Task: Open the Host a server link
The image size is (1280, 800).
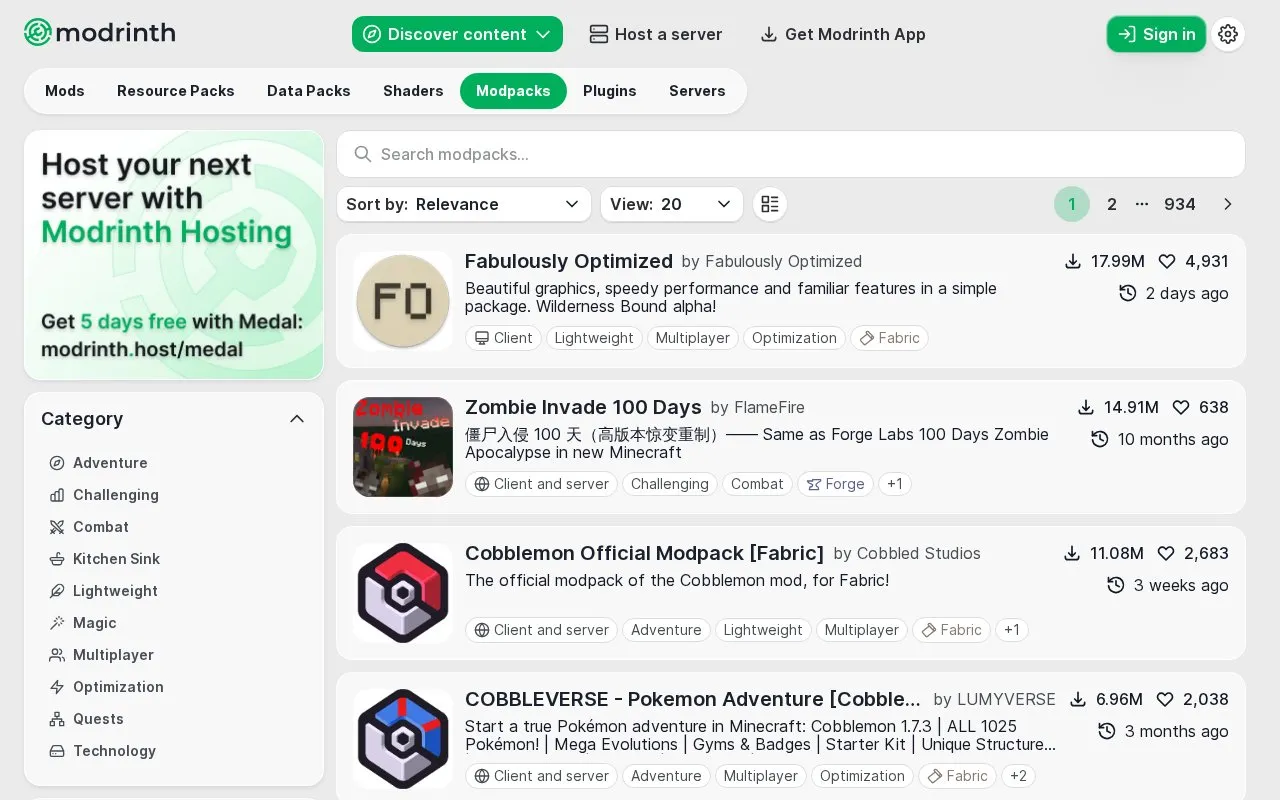Action: pyautogui.click(x=655, y=34)
